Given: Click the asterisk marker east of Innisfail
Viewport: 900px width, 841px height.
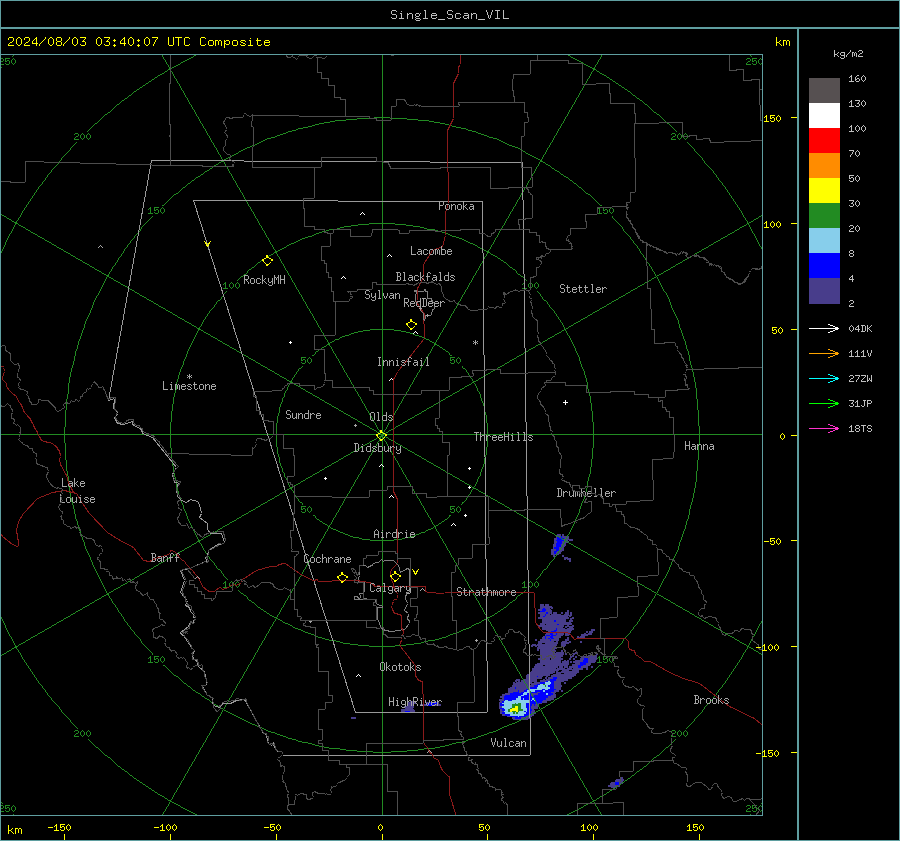Looking at the screenshot, I should tap(475, 343).
